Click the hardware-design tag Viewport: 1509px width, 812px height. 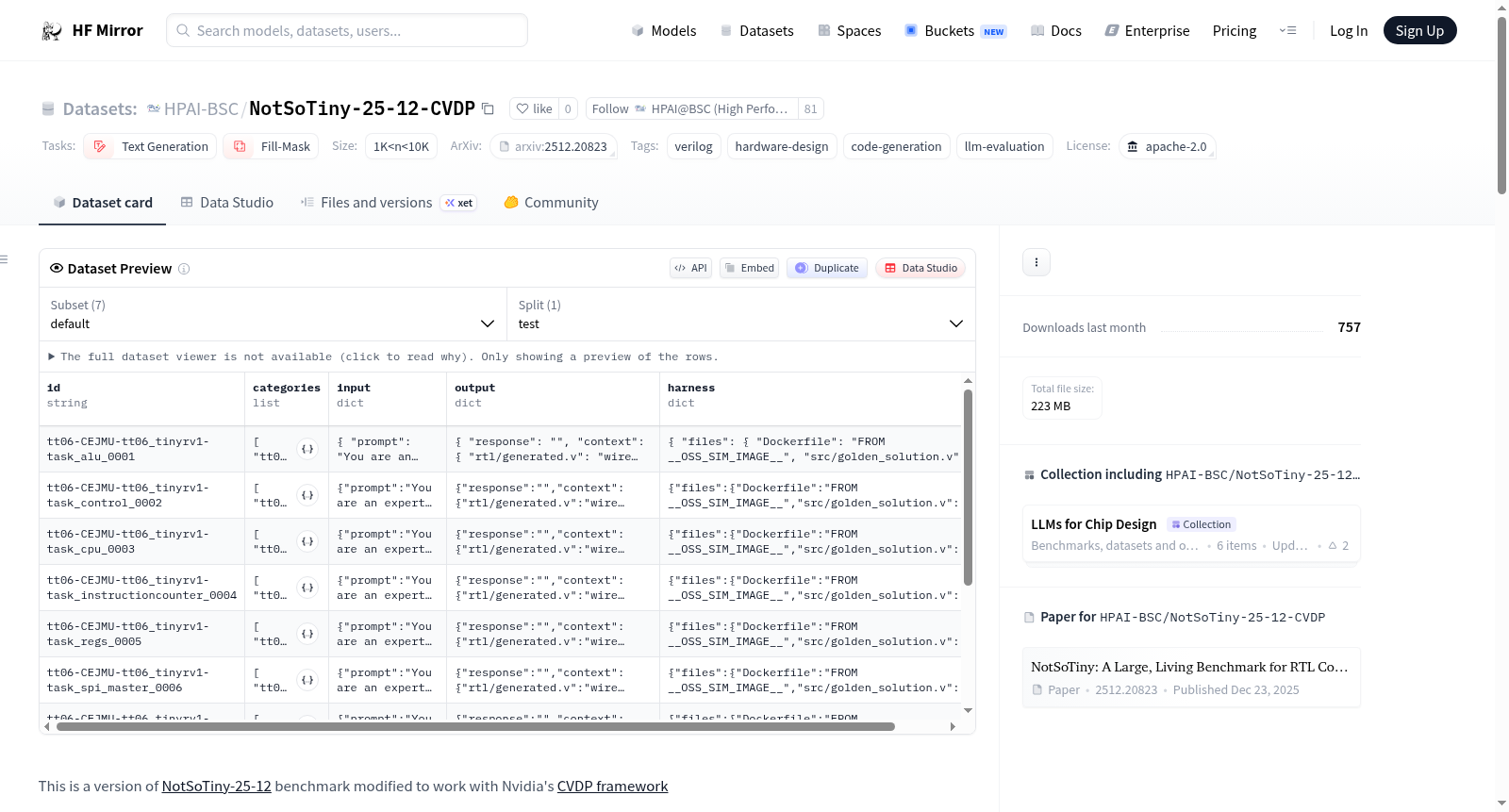[x=782, y=146]
